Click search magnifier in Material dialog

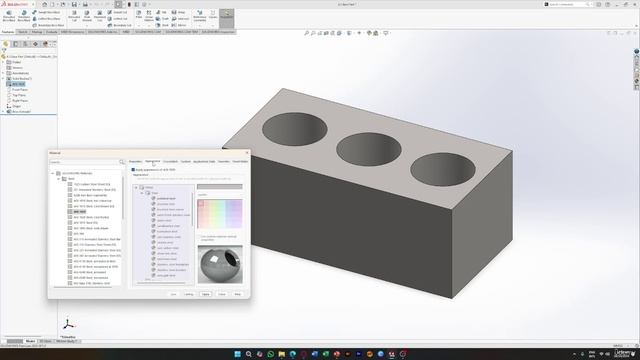pyautogui.click(x=122, y=162)
